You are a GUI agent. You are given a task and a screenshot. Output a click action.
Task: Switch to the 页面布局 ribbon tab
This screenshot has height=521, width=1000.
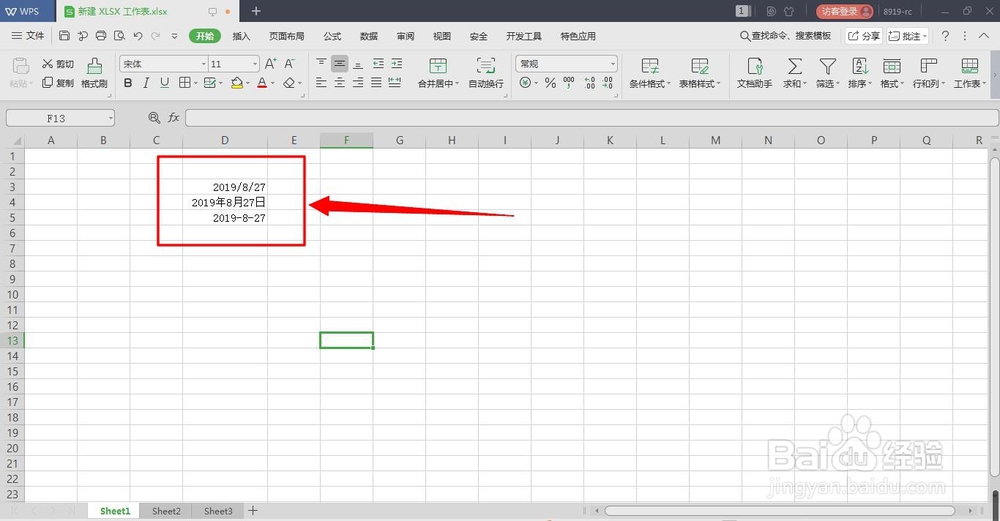286,36
